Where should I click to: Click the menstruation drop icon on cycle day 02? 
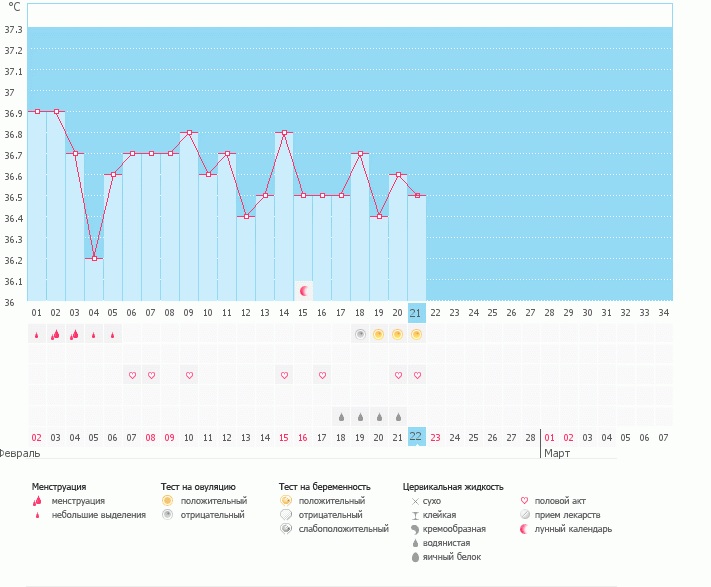(x=55, y=335)
